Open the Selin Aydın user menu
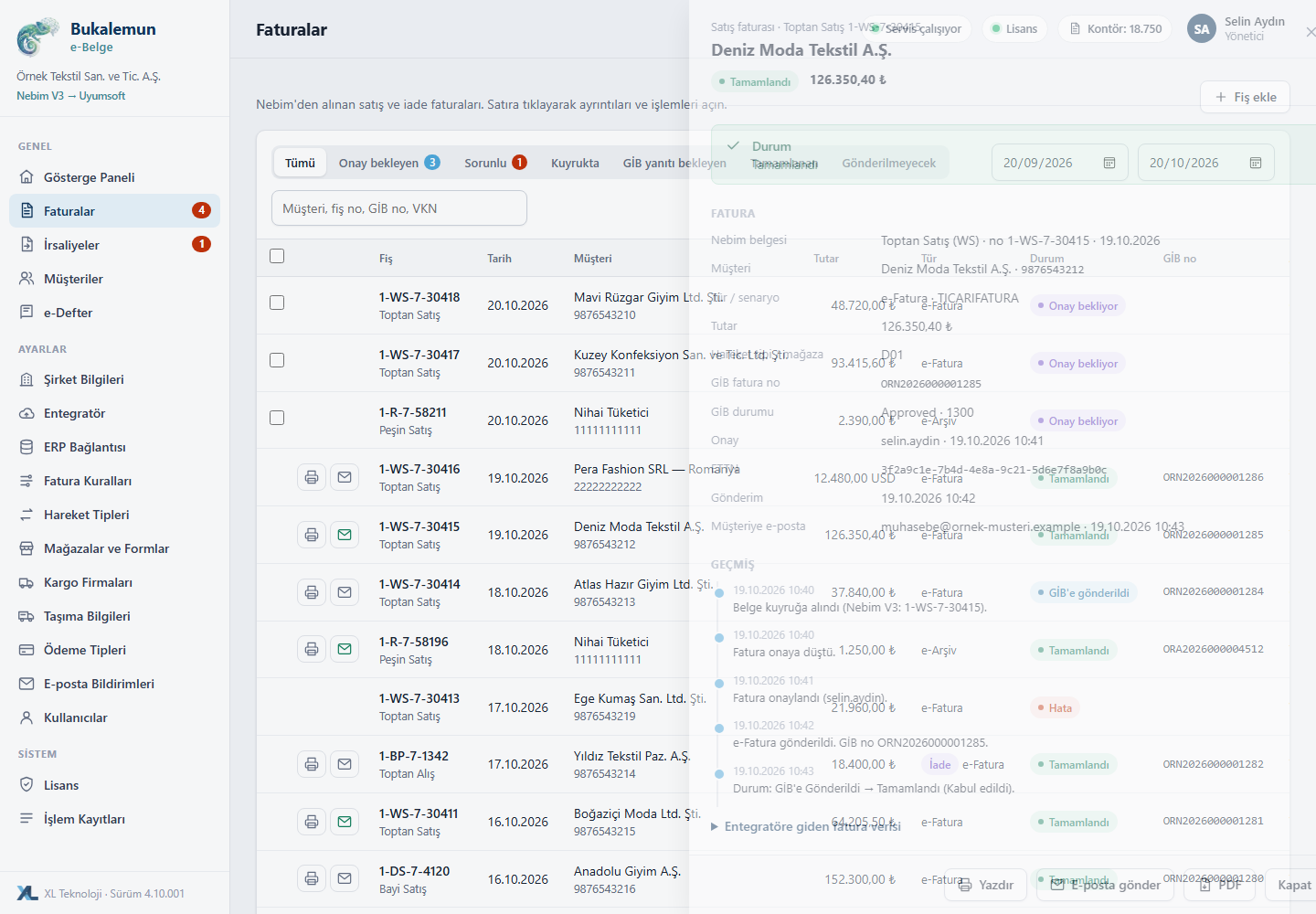 click(x=1236, y=28)
